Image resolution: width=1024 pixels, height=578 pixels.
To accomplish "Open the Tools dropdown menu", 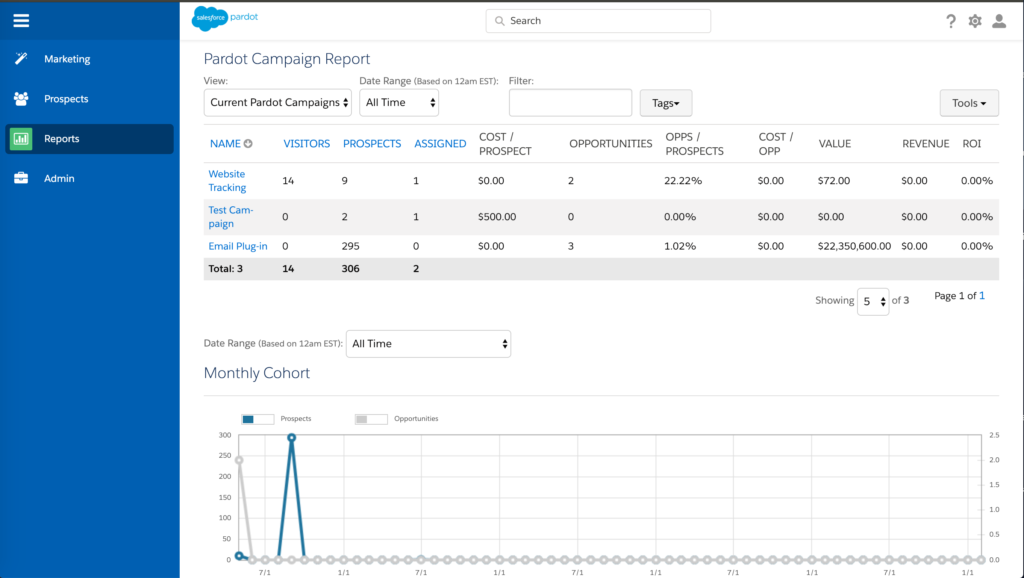I will pyautogui.click(x=969, y=103).
